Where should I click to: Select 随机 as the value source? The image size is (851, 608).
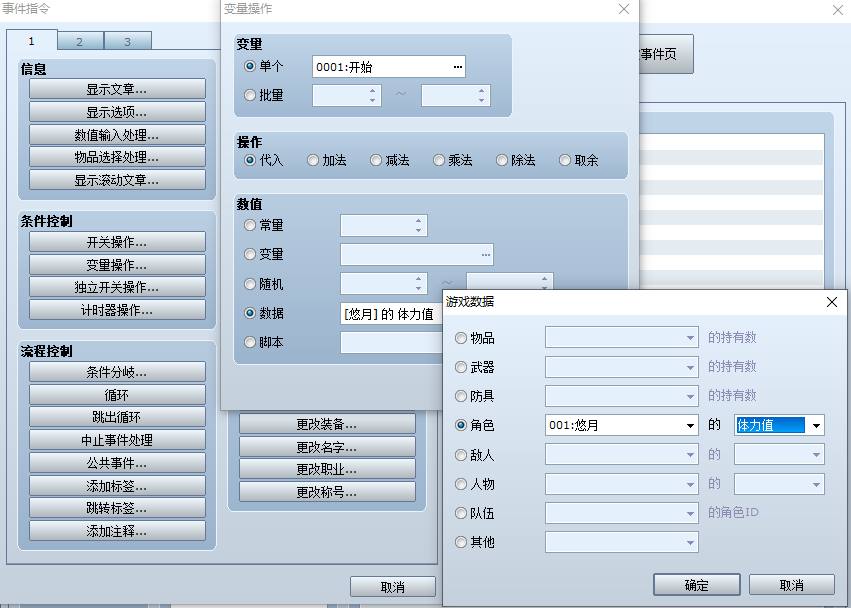pyautogui.click(x=250, y=284)
